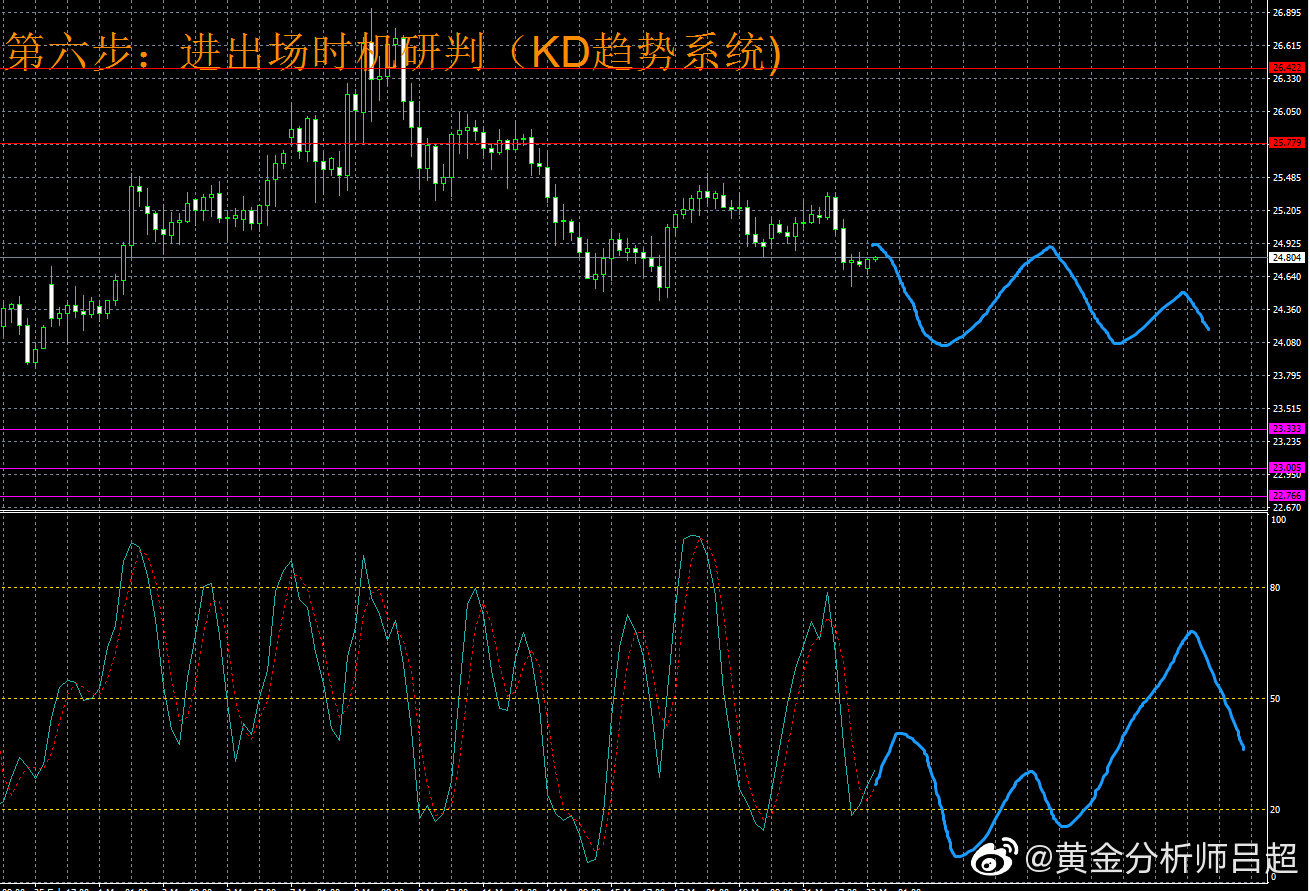Click the 26.895 axis label at top

tap(1286, 13)
